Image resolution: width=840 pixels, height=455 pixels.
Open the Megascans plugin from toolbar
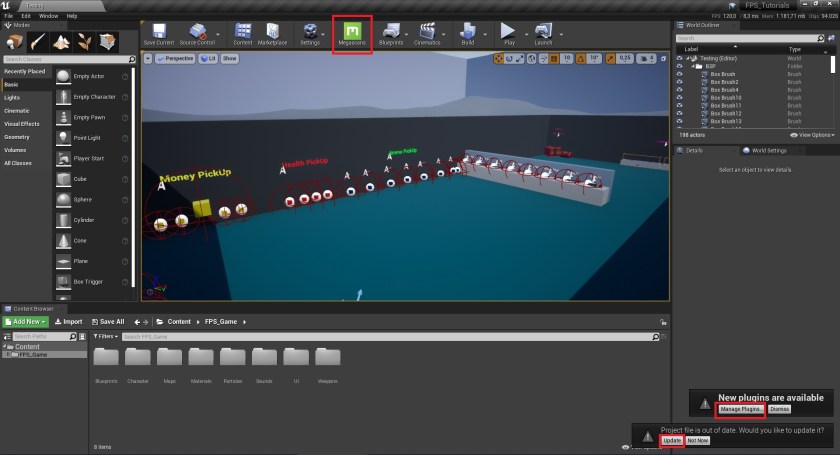click(352, 34)
